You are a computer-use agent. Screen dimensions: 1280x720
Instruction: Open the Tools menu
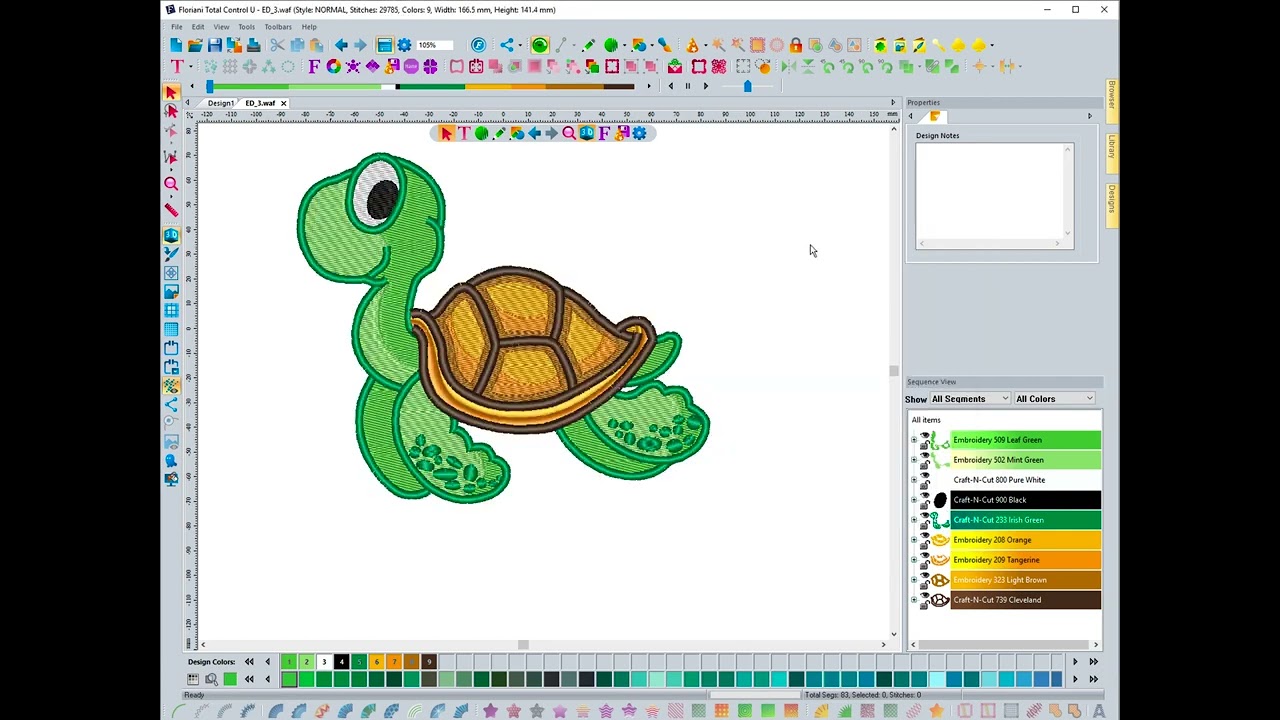pyautogui.click(x=246, y=27)
